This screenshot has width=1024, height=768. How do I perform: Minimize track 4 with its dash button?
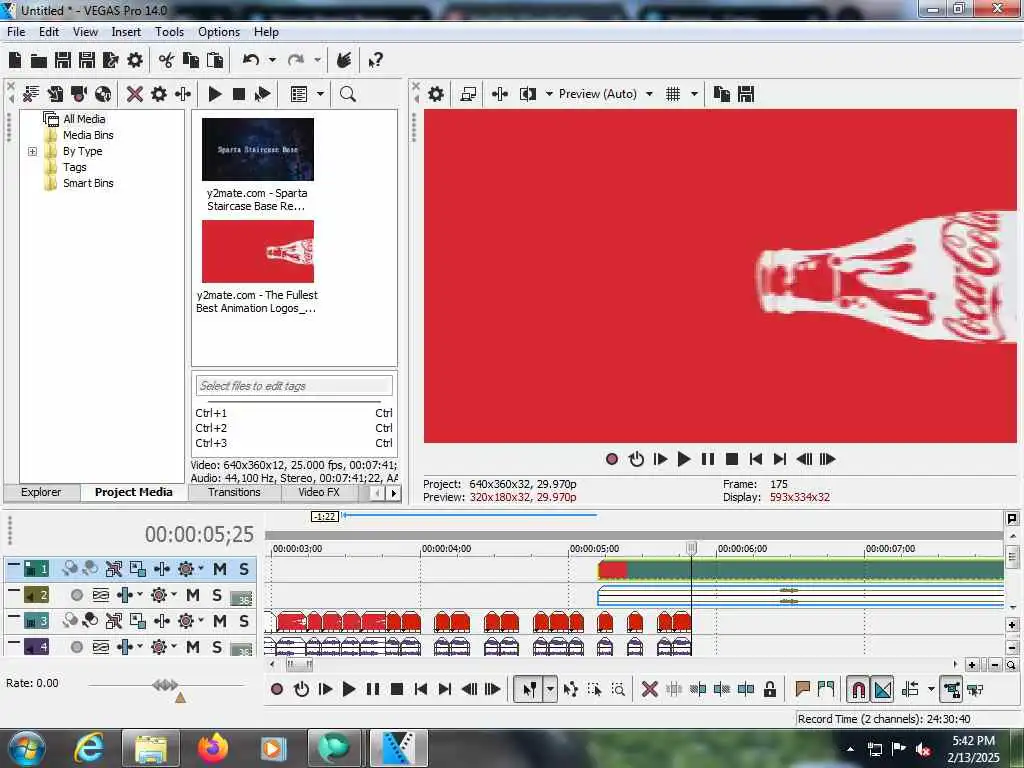pyautogui.click(x=13, y=643)
